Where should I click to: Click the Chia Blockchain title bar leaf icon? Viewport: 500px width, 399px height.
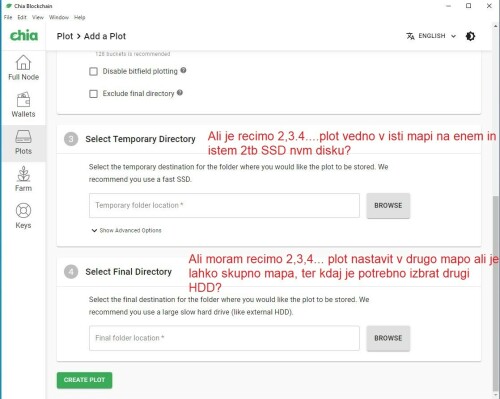point(9,6)
